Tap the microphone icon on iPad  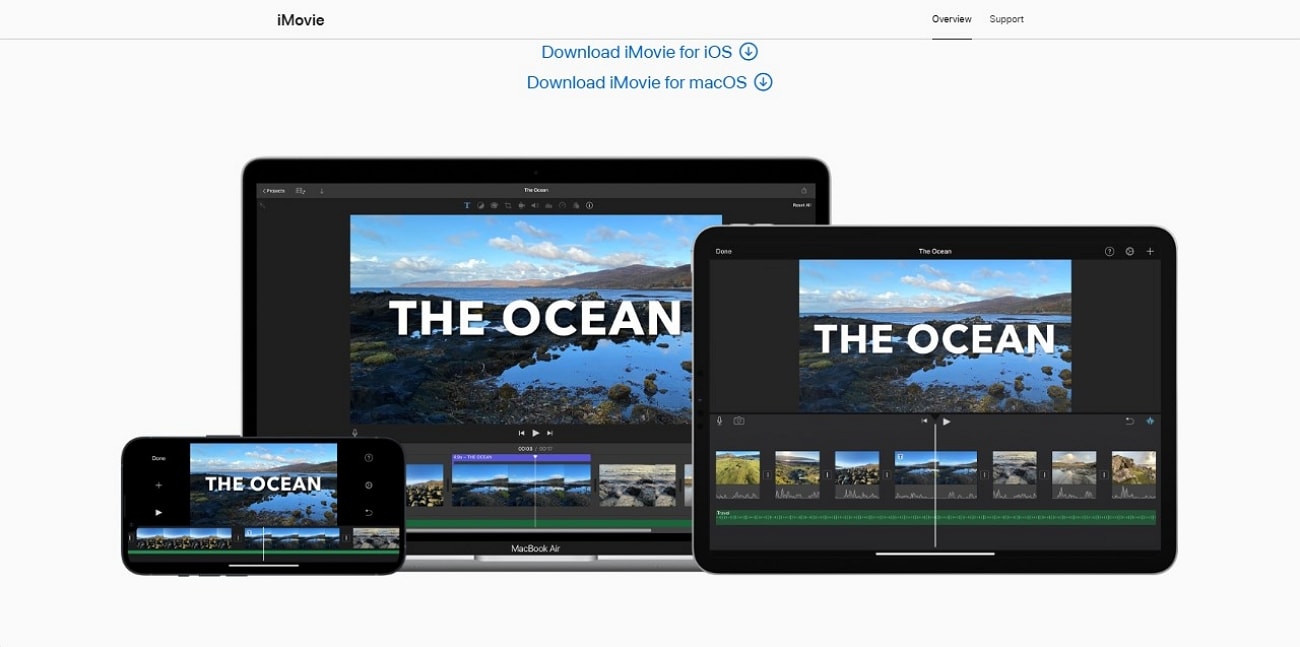719,421
